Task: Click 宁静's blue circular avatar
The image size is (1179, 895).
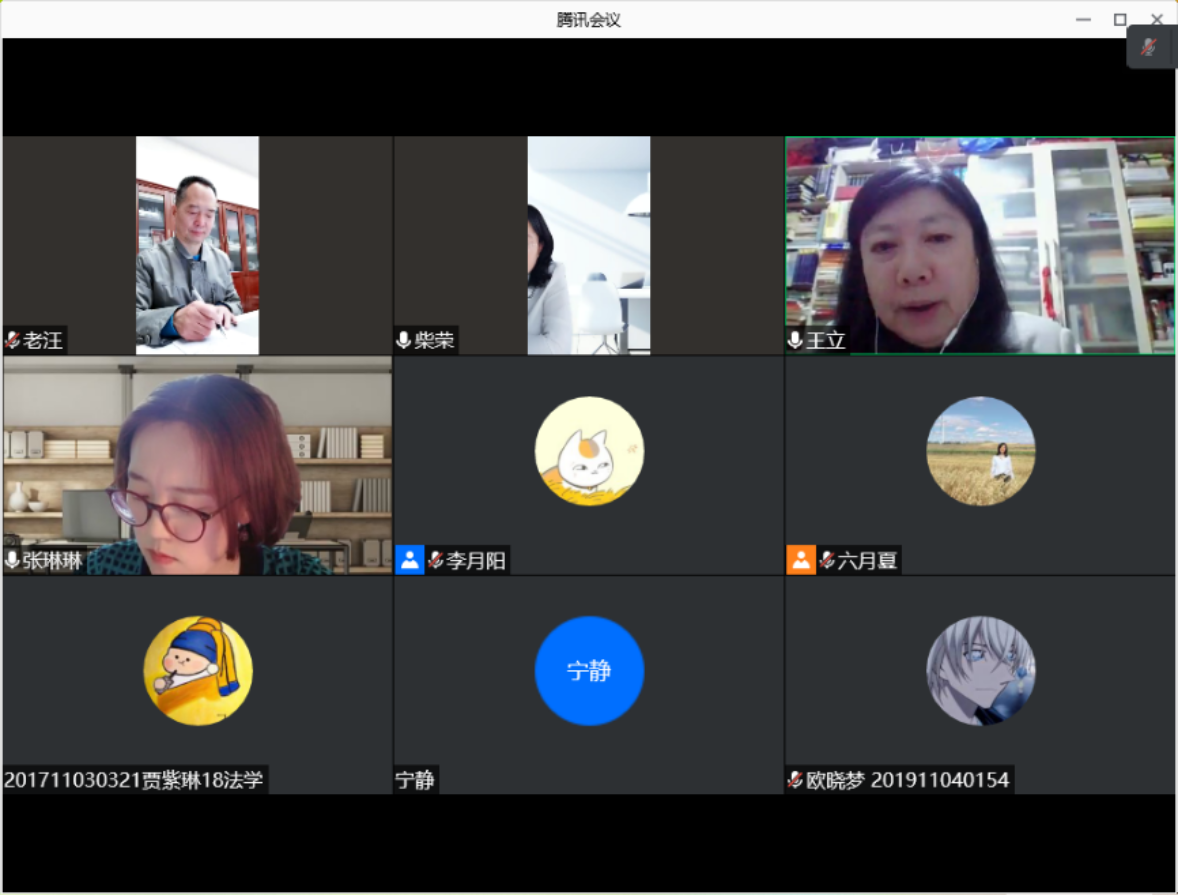Action: coord(589,670)
